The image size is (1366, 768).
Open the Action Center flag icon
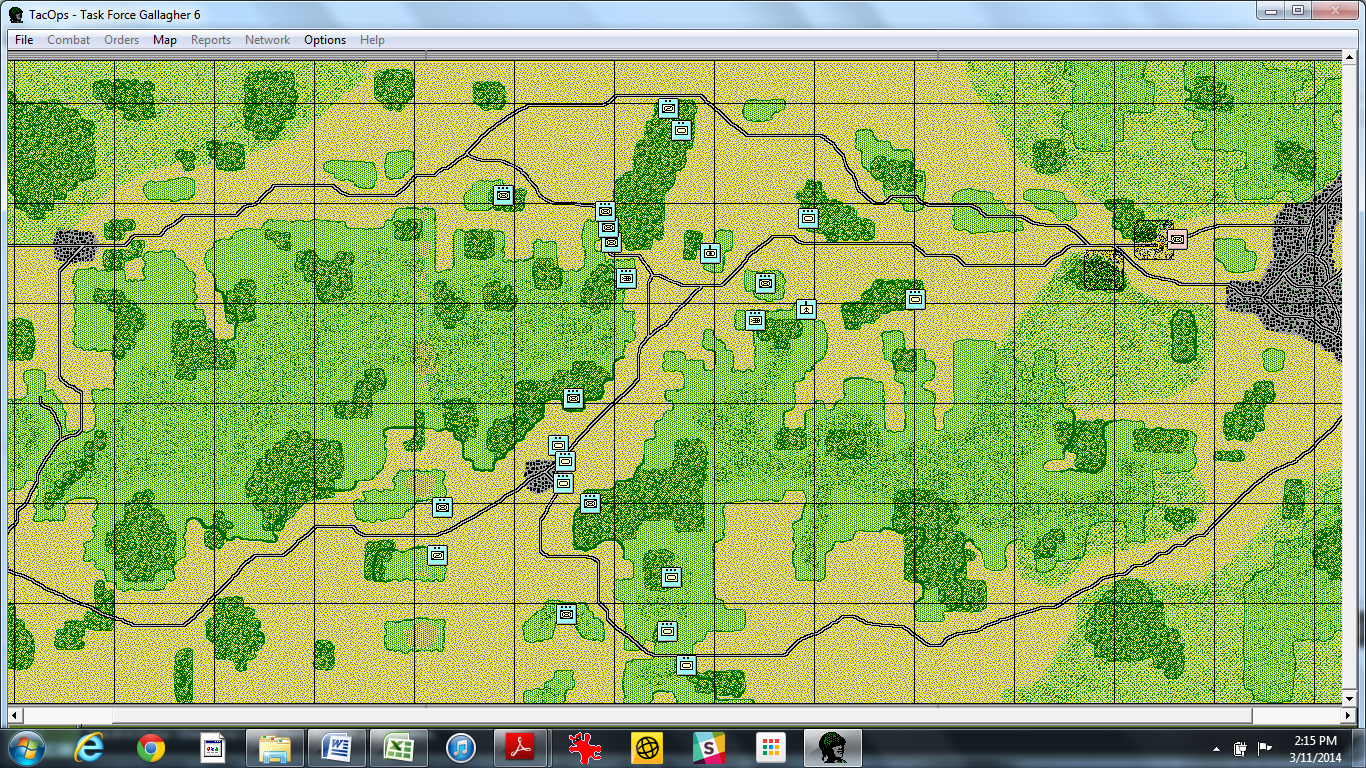click(1265, 748)
